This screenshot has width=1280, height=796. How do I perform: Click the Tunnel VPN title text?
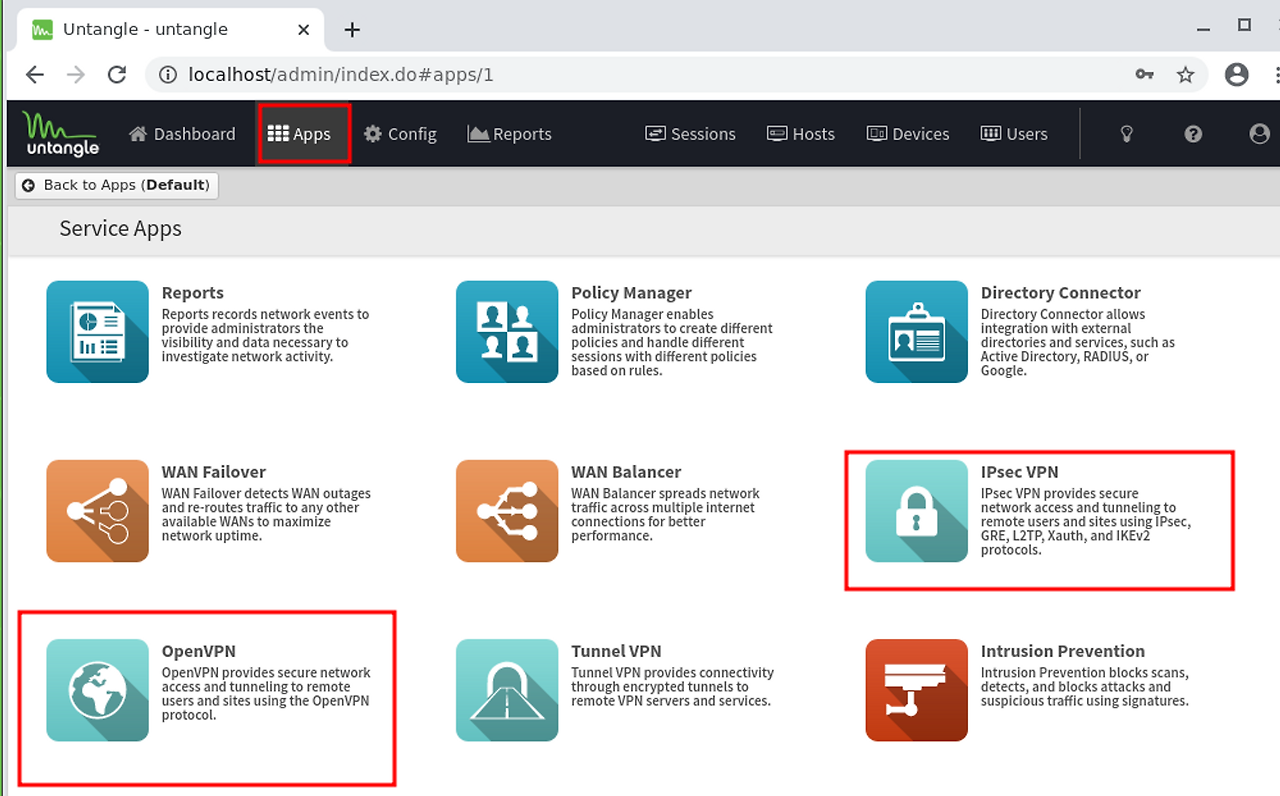(616, 651)
